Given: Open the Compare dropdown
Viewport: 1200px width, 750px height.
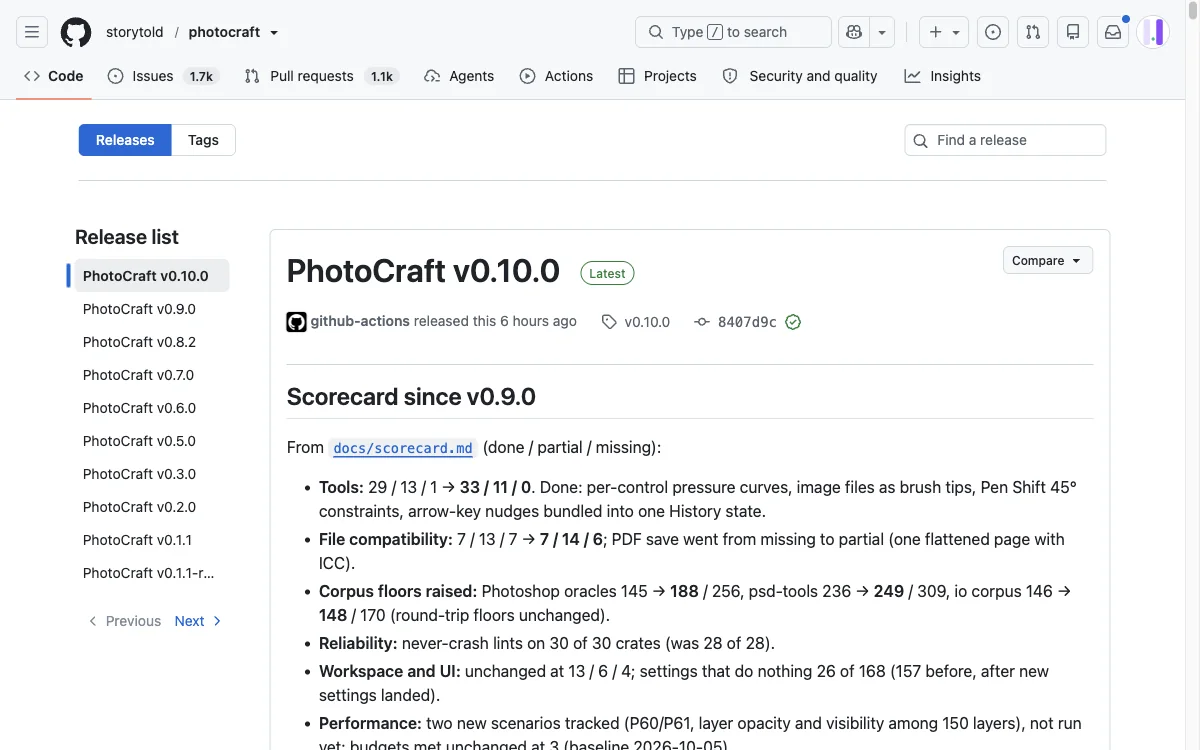Looking at the screenshot, I should pyautogui.click(x=1048, y=260).
